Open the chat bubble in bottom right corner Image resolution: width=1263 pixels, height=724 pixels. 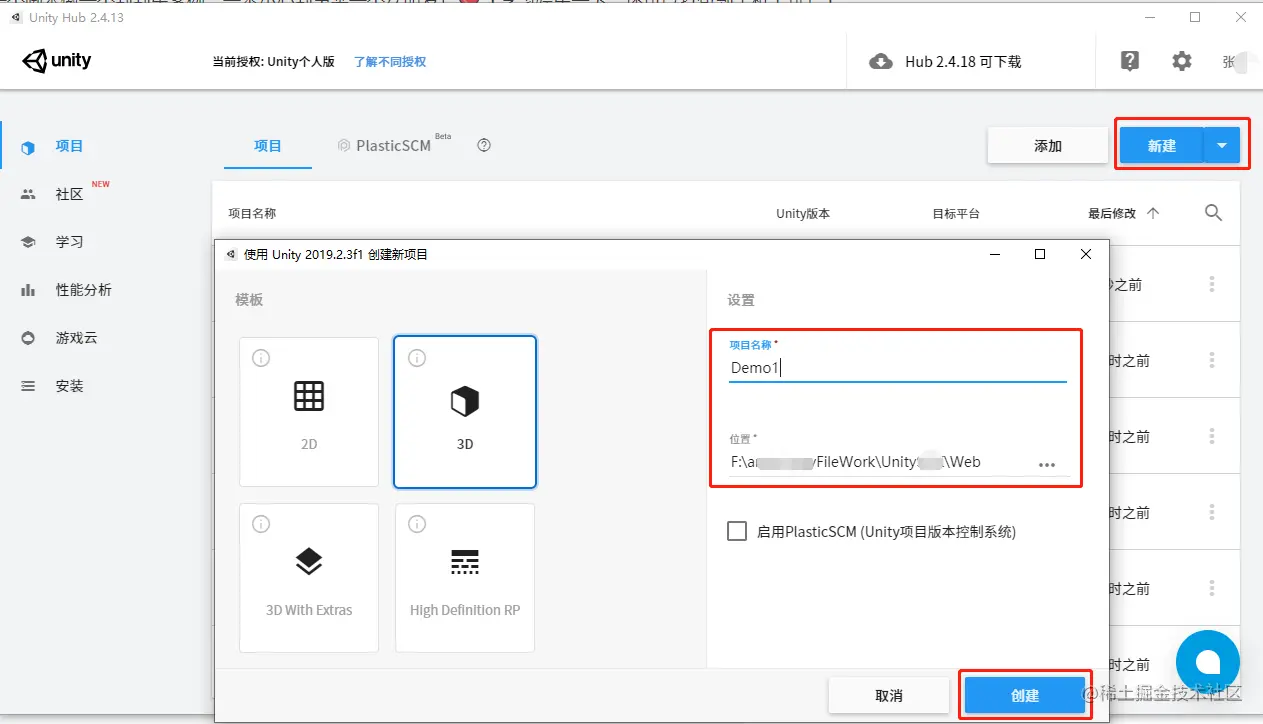1207,661
